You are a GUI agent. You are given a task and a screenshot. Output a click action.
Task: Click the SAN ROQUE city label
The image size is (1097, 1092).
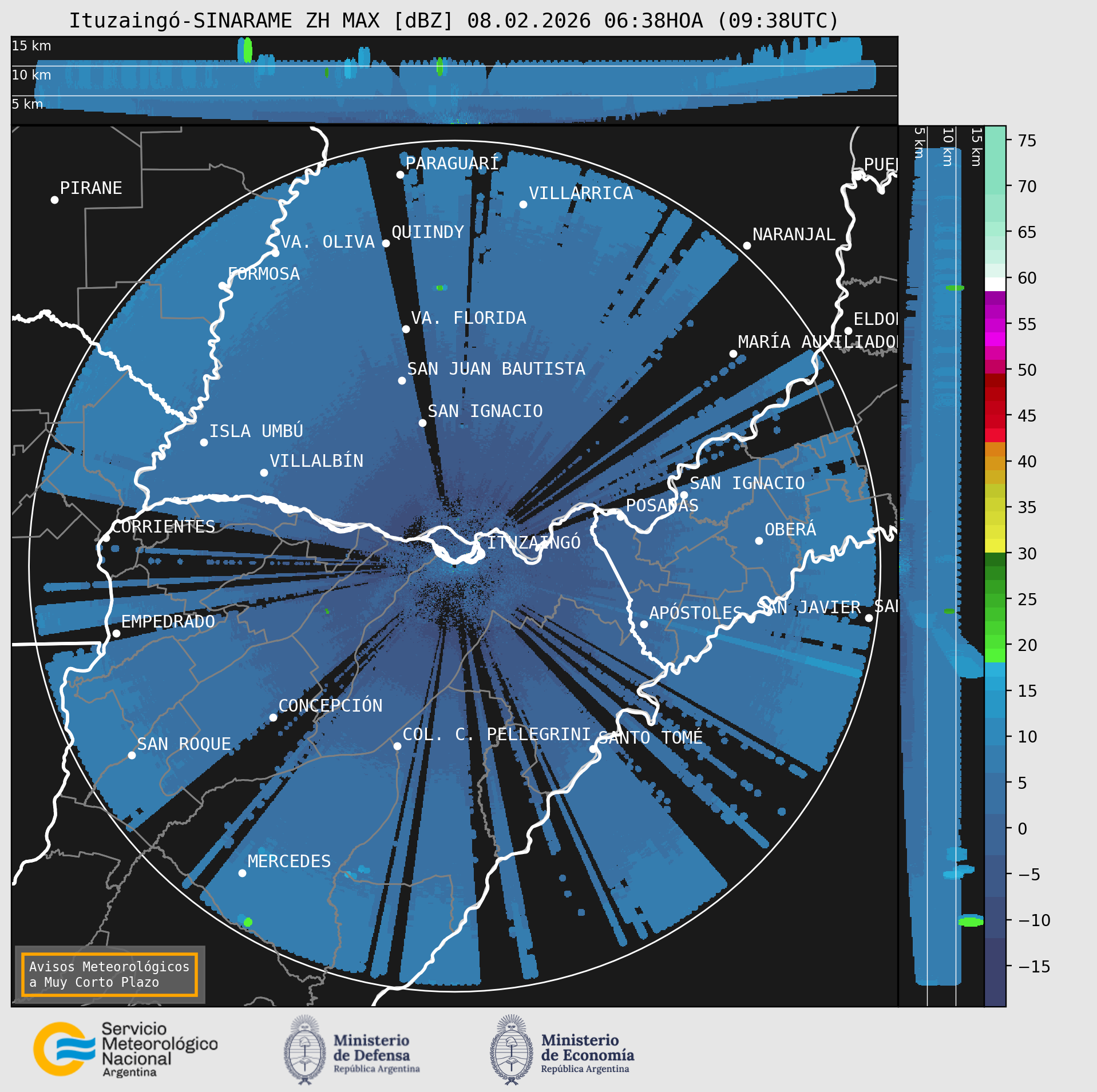[x=184, y=744]
